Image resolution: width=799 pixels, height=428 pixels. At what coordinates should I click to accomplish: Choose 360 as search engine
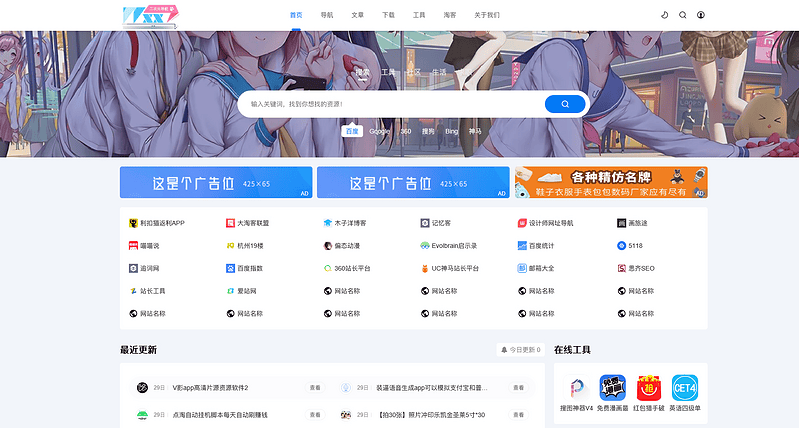click(x=406, y=131)
